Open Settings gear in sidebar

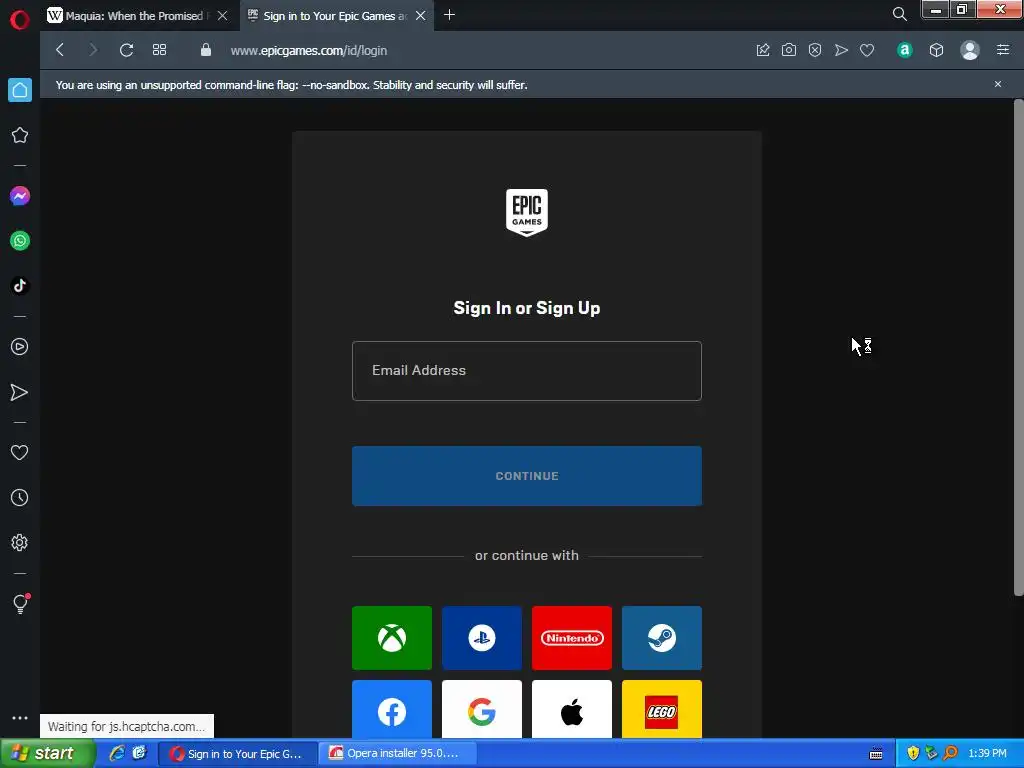point(20,542)
